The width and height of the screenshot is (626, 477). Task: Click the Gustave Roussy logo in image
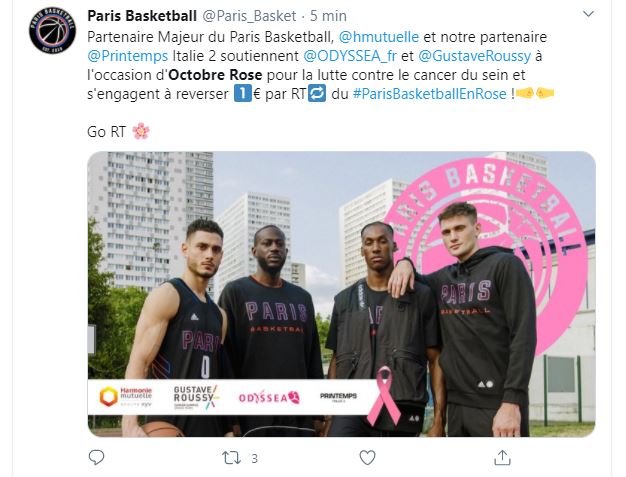point(196,397)
